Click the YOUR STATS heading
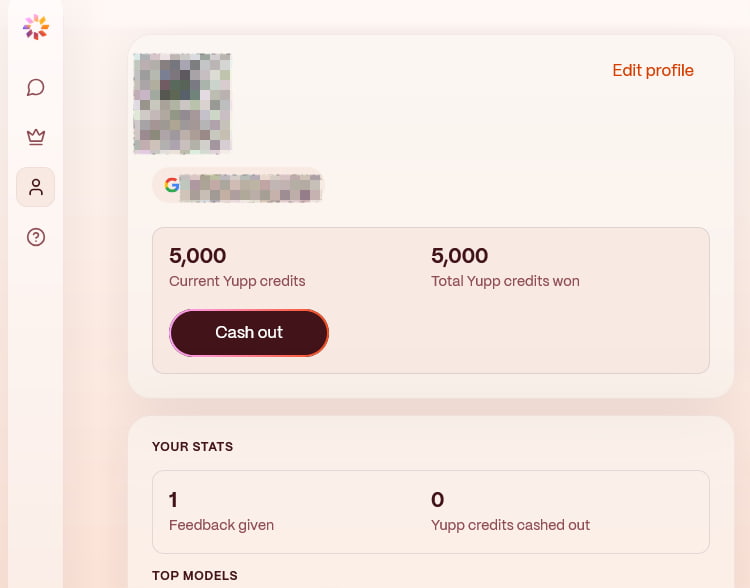Image resolution: width=750 pixels, height=588 pixels. point(192,446)
